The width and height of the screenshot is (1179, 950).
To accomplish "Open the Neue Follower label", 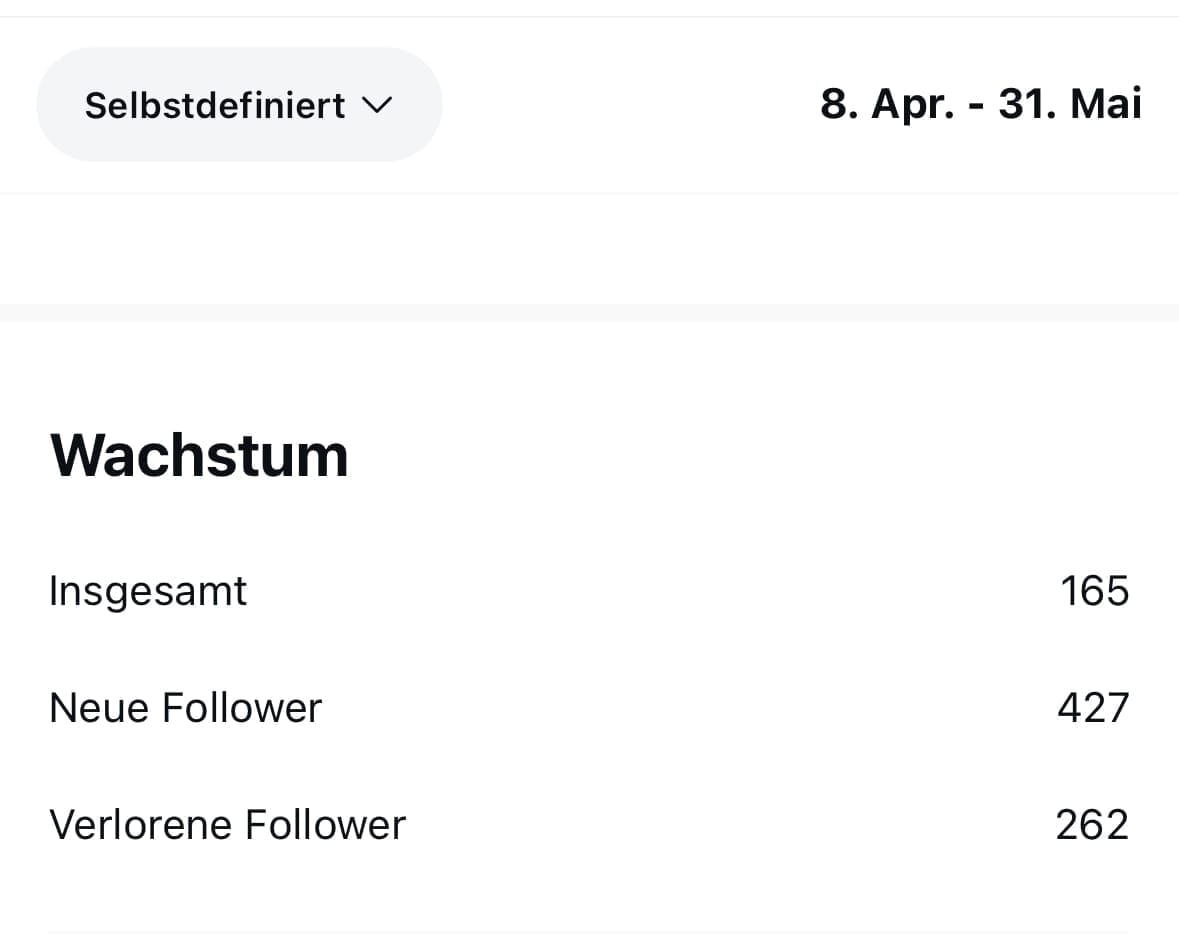I will (x=185, y=708).
